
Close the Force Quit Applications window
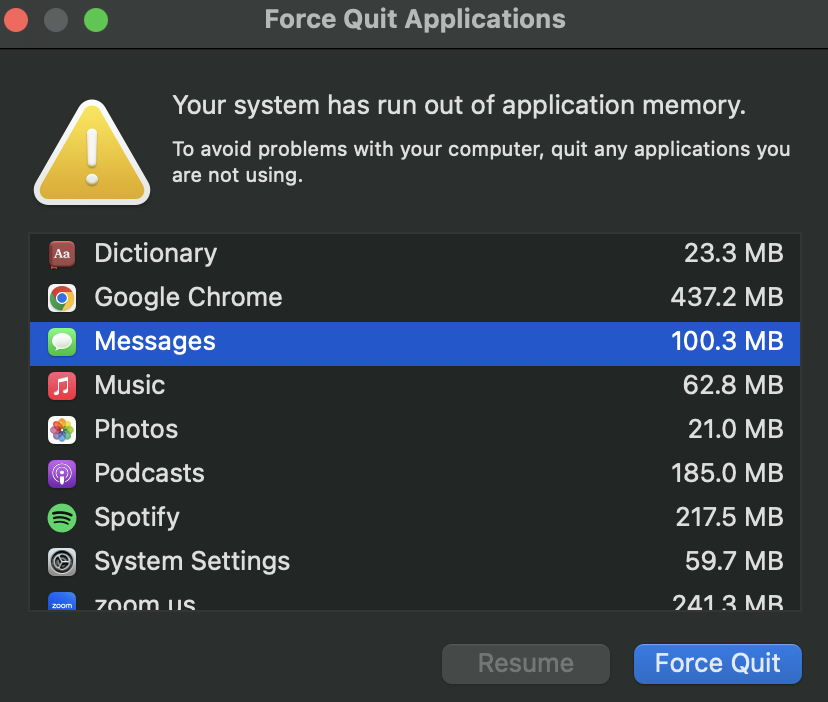click(x=17, y=19)
